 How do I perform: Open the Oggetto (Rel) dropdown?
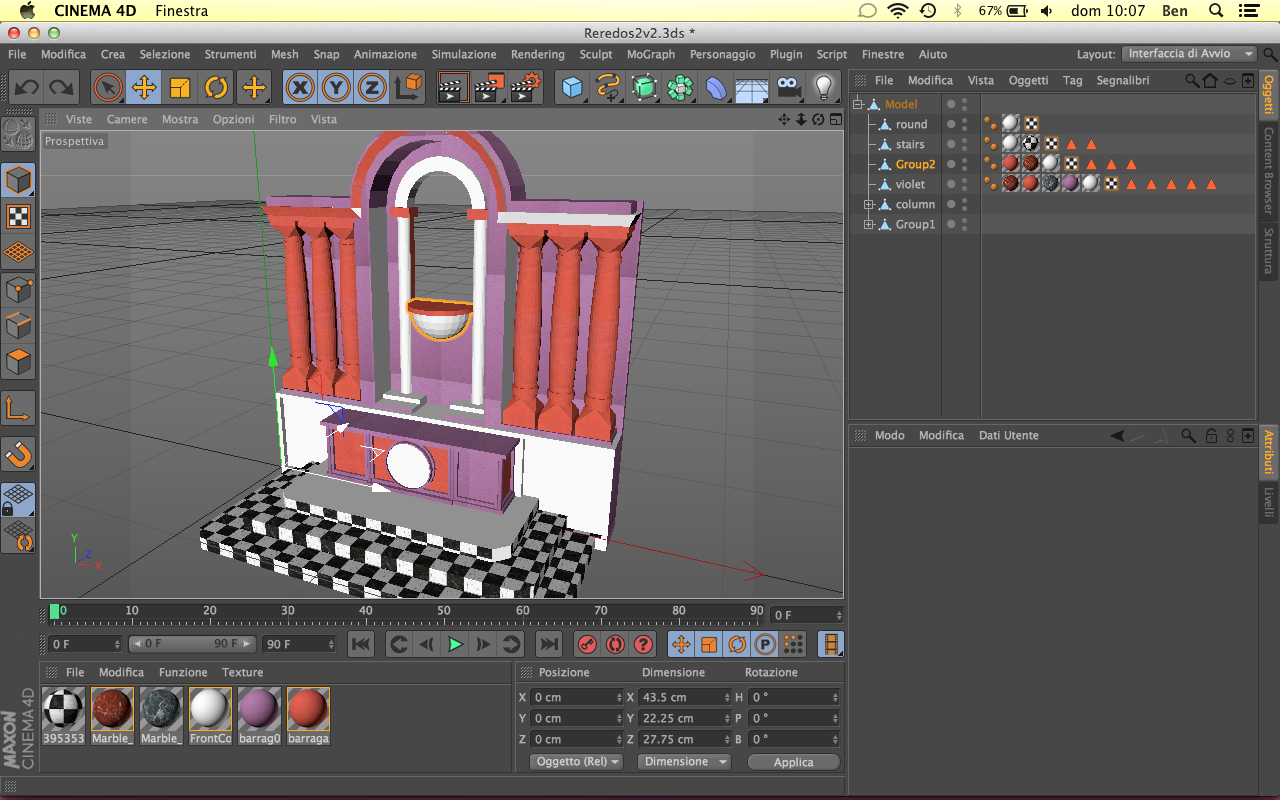coord(578,762)
